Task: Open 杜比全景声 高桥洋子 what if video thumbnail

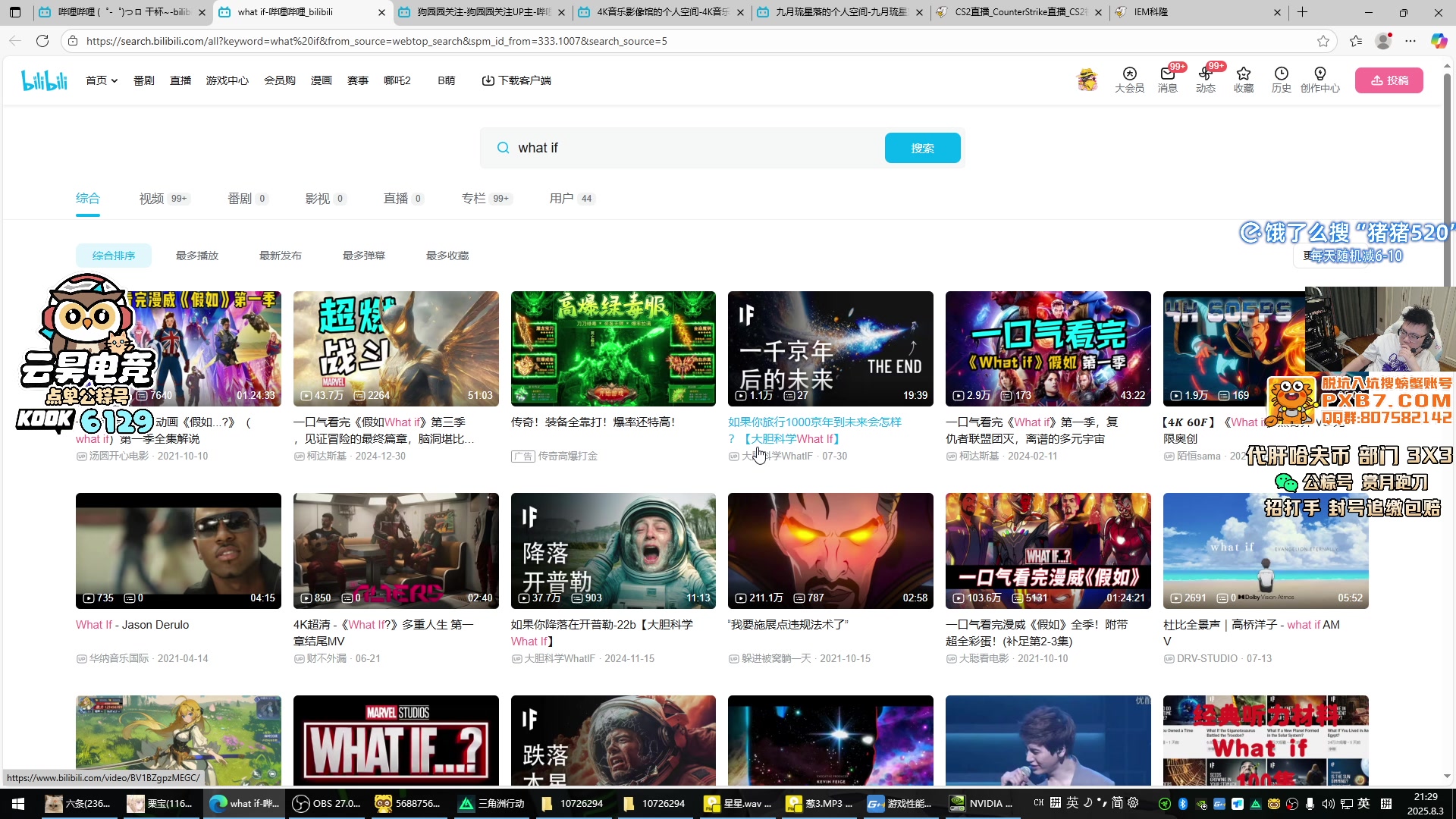Action: 1266,551
